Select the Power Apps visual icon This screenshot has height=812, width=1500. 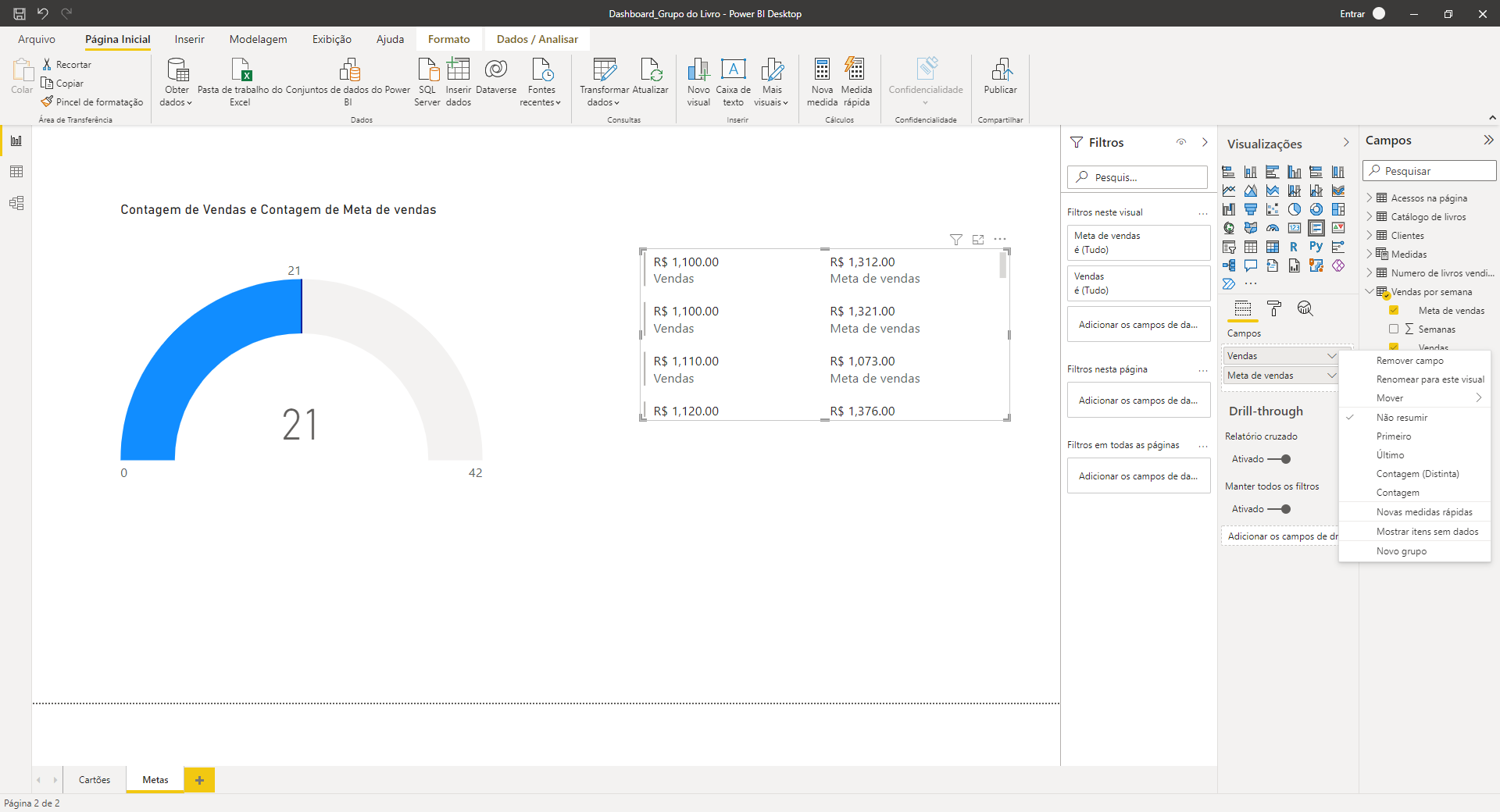pyautogui.click(x=1338, y=265)
